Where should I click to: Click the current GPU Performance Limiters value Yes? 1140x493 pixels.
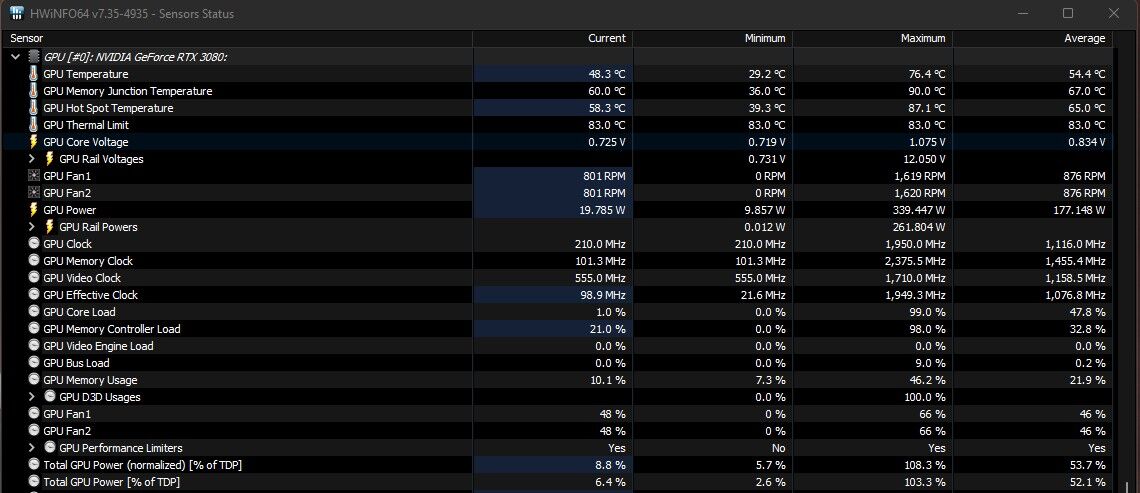617,447
